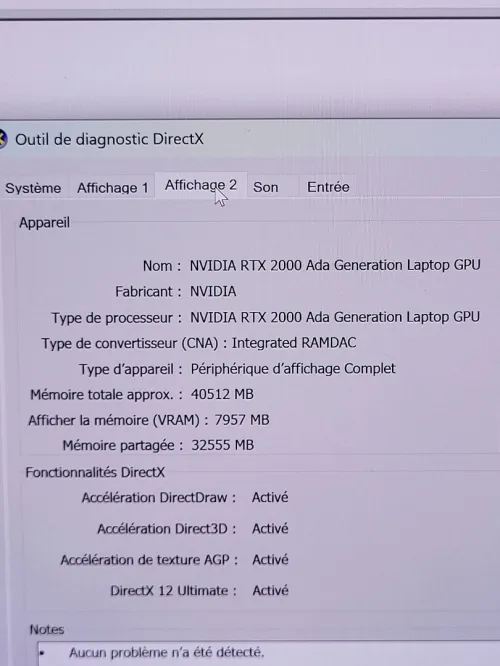The width and height of the screenshot is (500, 666).
Task: Open the Son tab
Action: coord(266,187)
